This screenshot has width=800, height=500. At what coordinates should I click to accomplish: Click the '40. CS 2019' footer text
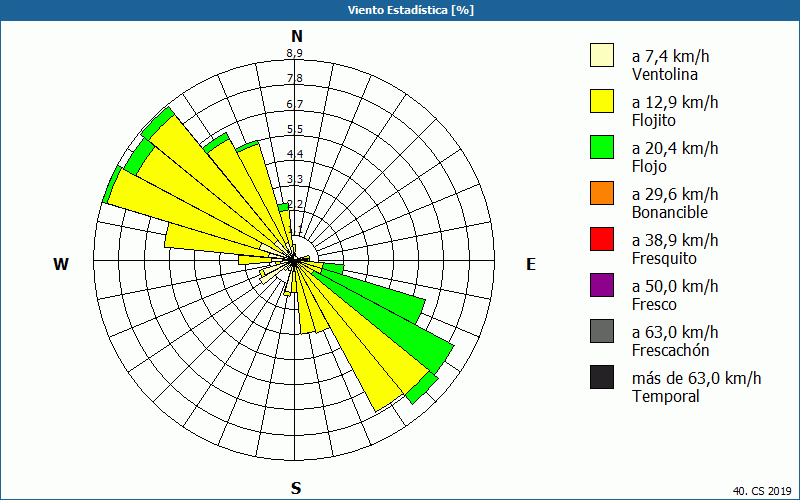[762, 491]
